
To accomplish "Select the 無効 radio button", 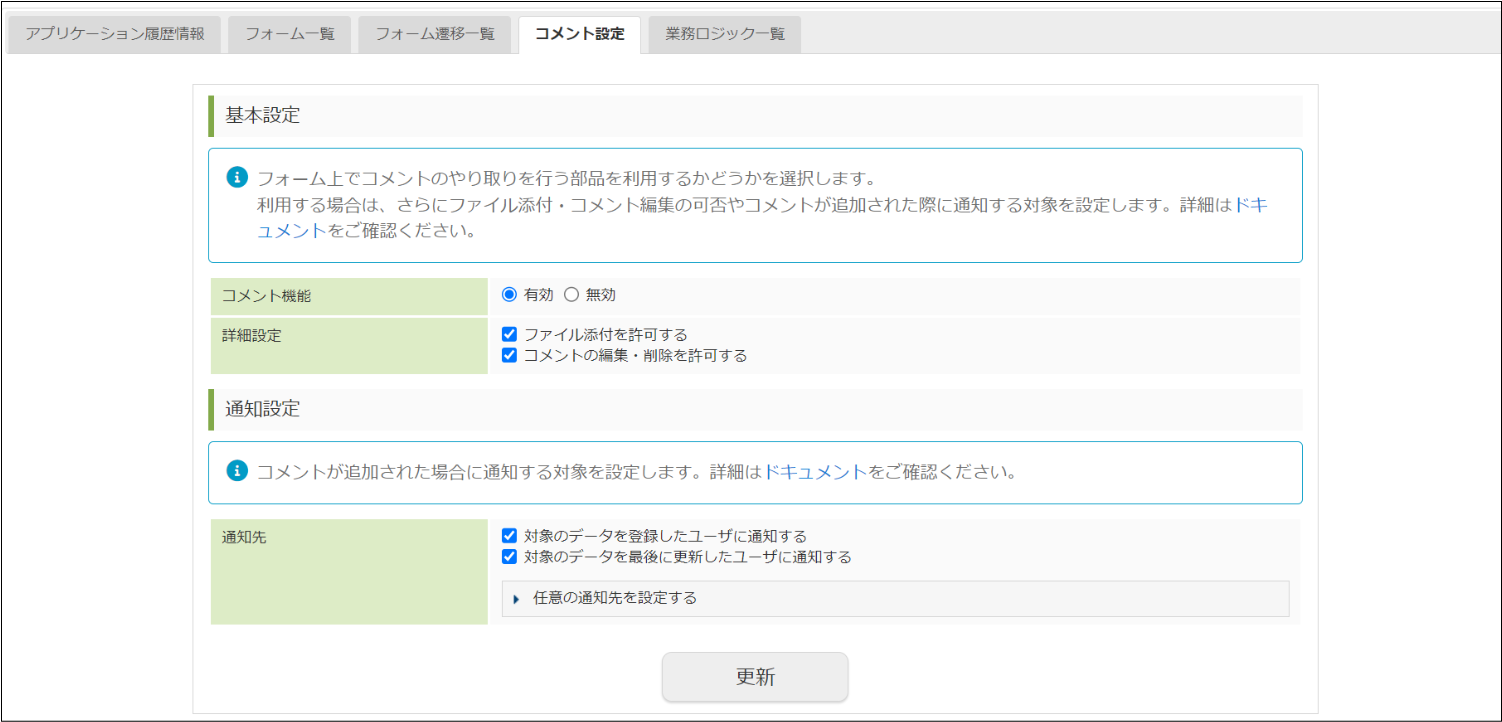I will [572, 295].
